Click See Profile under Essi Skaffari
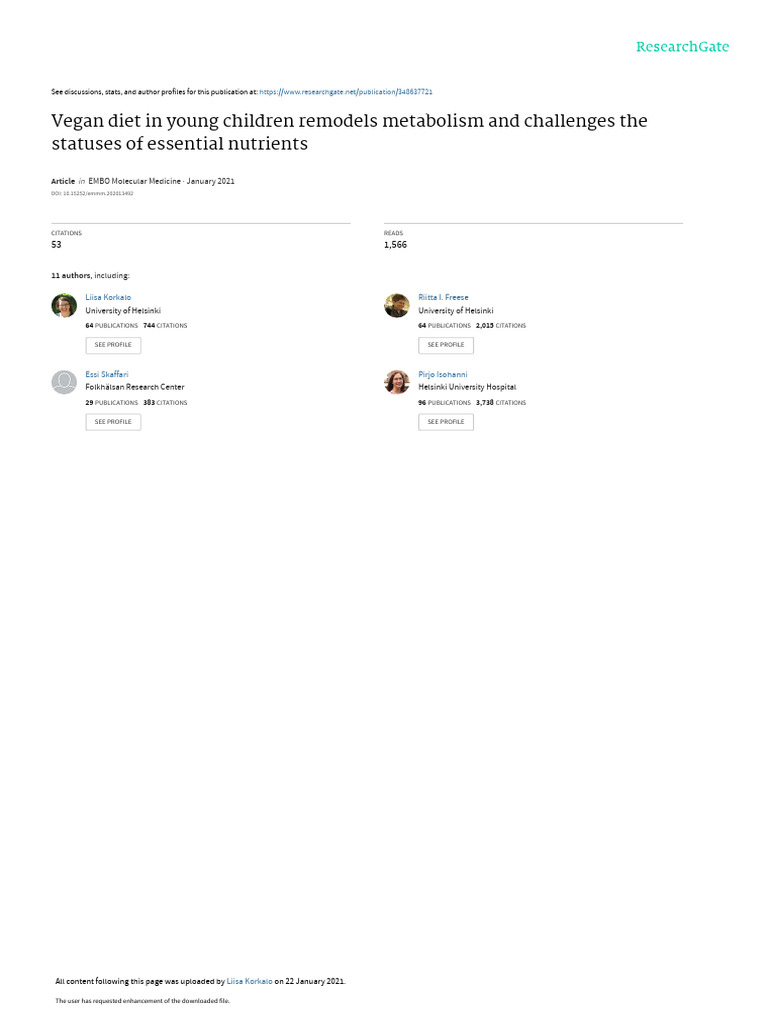768x1024 pixels. click(x=113, y=422)
